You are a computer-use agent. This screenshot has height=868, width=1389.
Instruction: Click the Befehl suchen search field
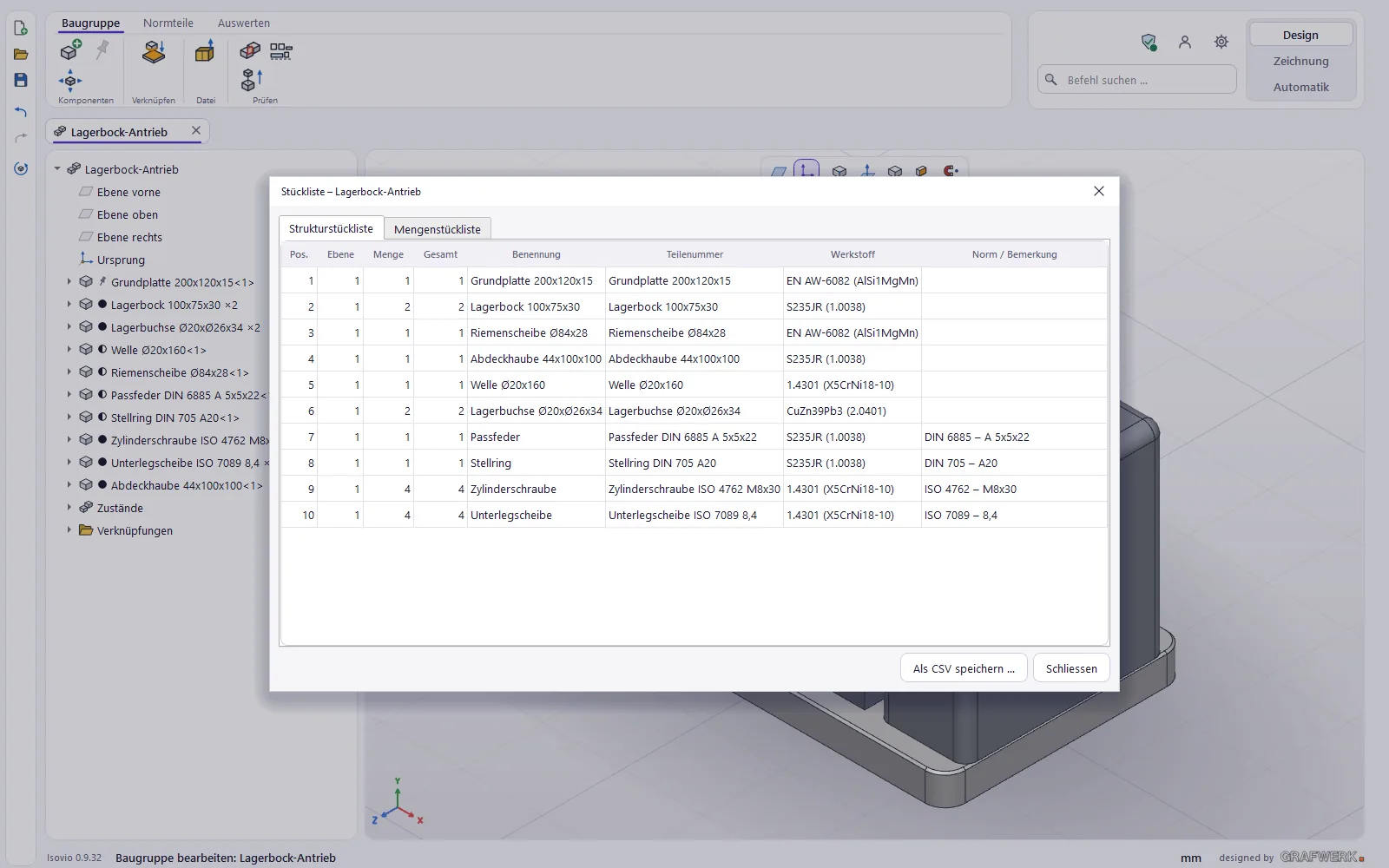coord(1136,80)
